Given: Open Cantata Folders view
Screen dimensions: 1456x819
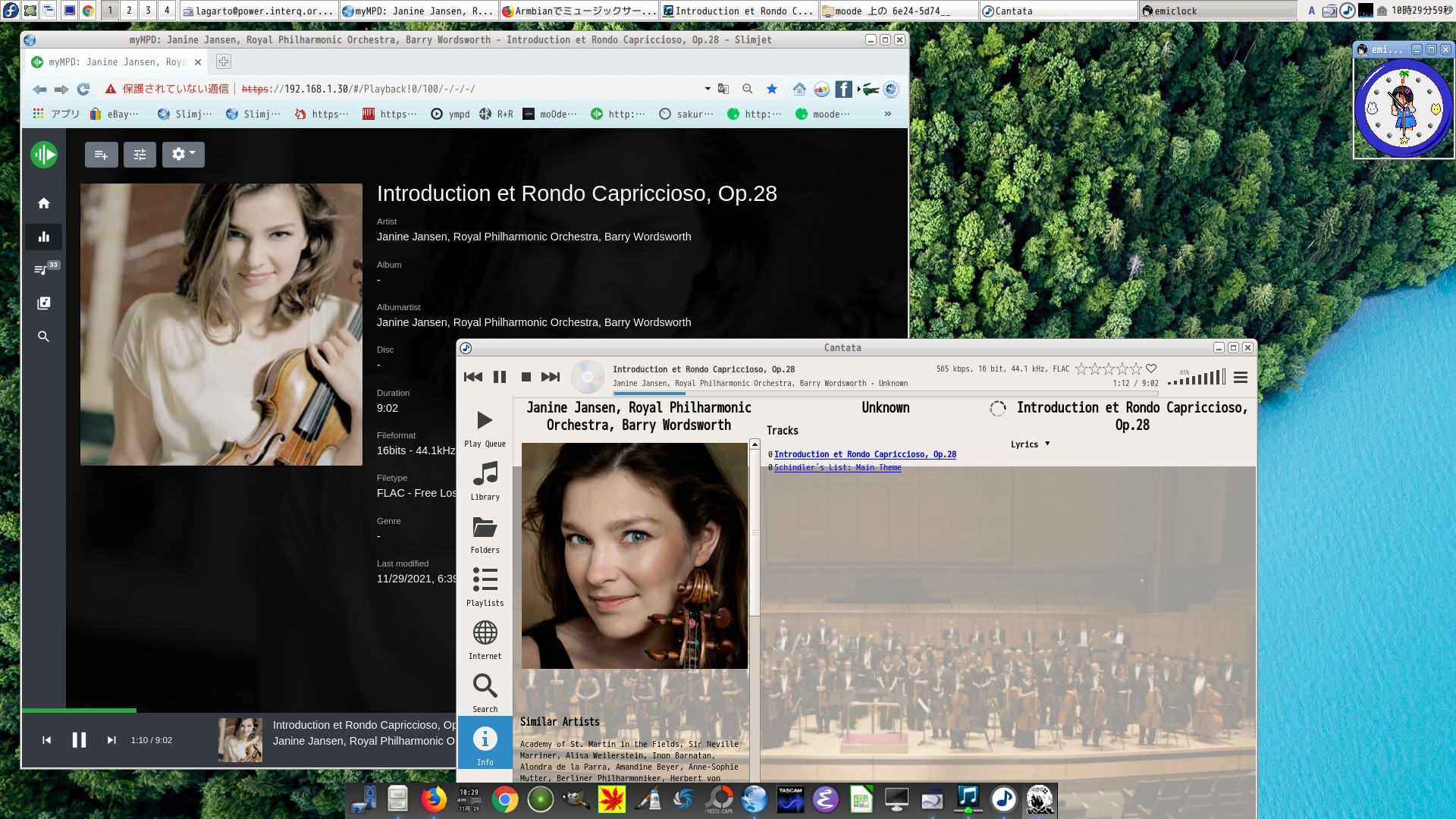Looking at the screenshot, I should (485, 534).
